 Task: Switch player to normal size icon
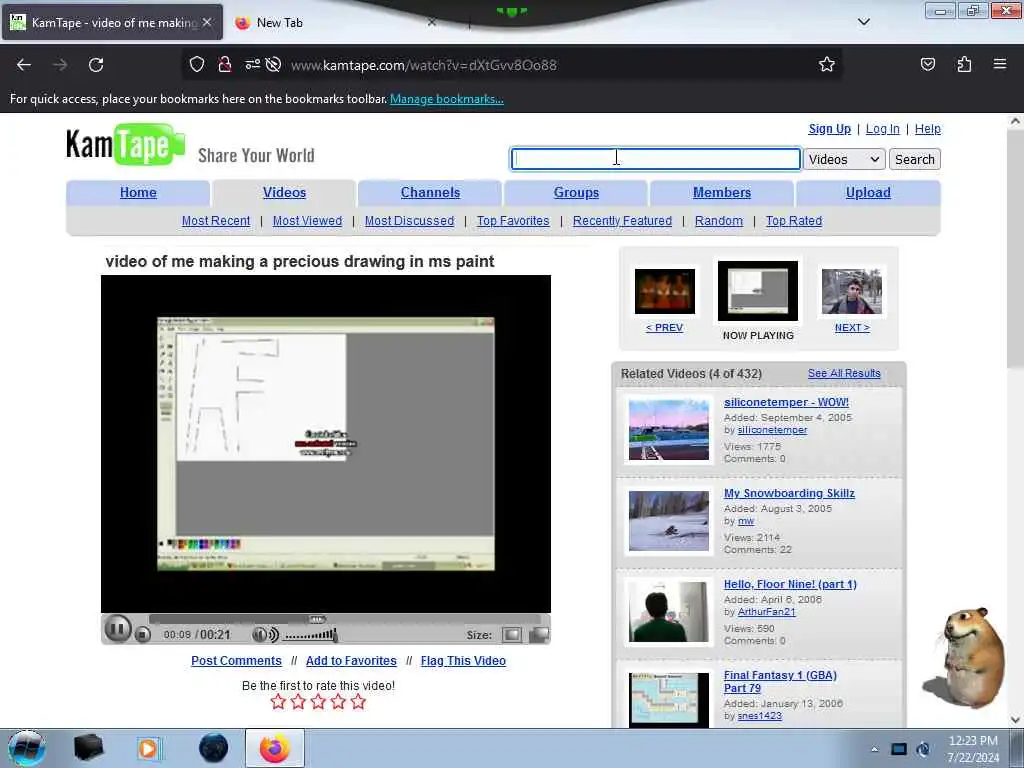click(x=512, y=634)
